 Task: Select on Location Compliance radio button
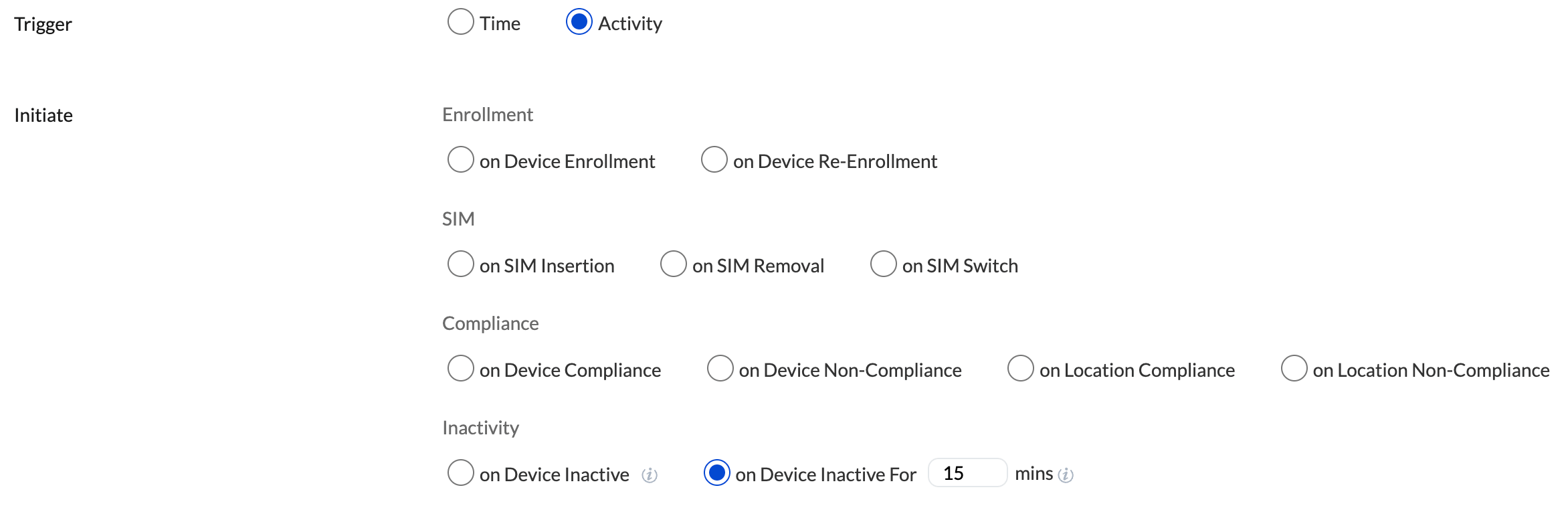tap(1020, 369)
